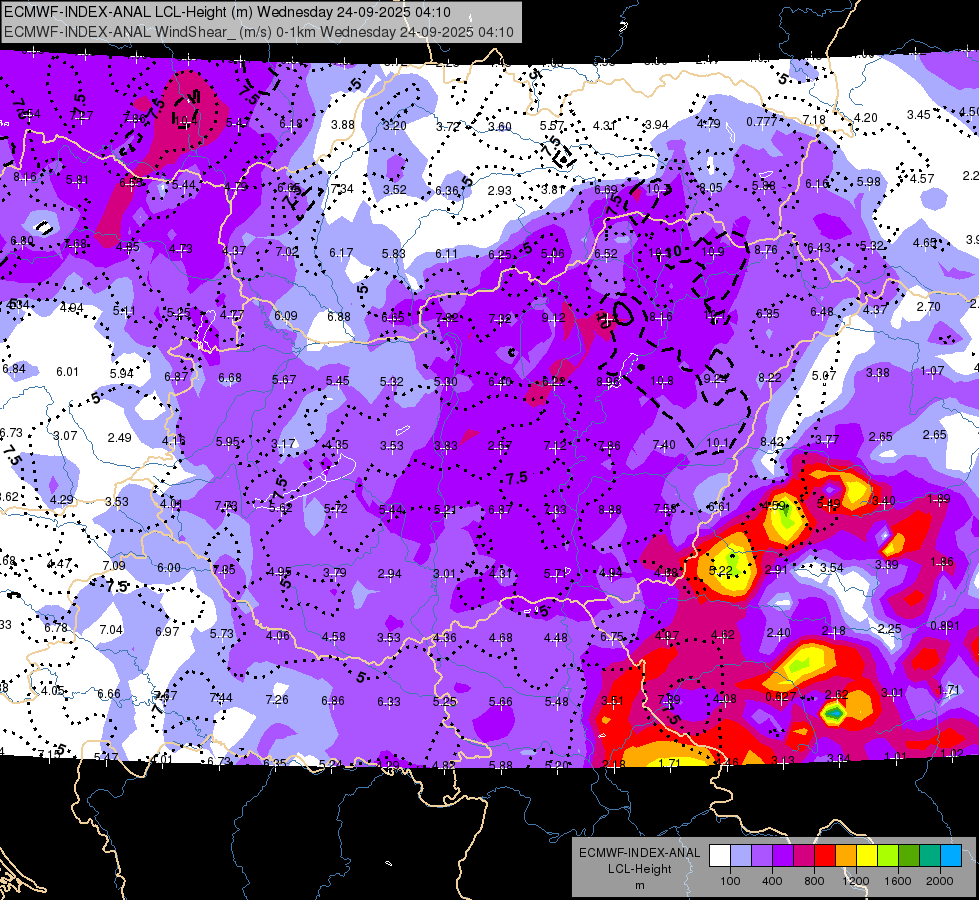Click the wind shear value 6.33
The image size is (979, 900).
[x=388, y=702]
